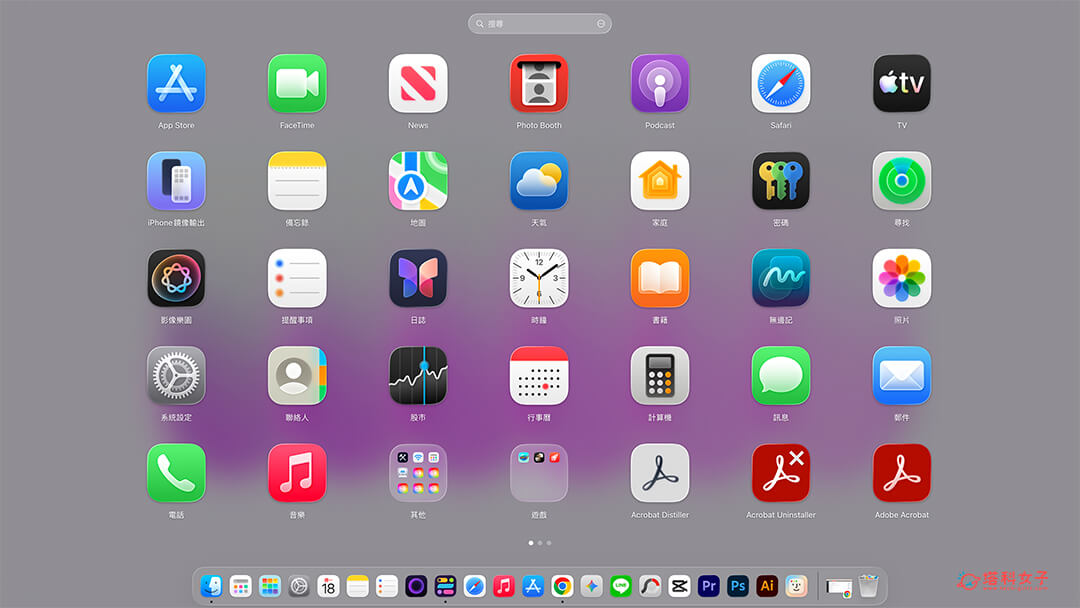This screenshot has height=608, width=1080.
Task: Open the Home app (家庭)
Action: tap(660, 181)
